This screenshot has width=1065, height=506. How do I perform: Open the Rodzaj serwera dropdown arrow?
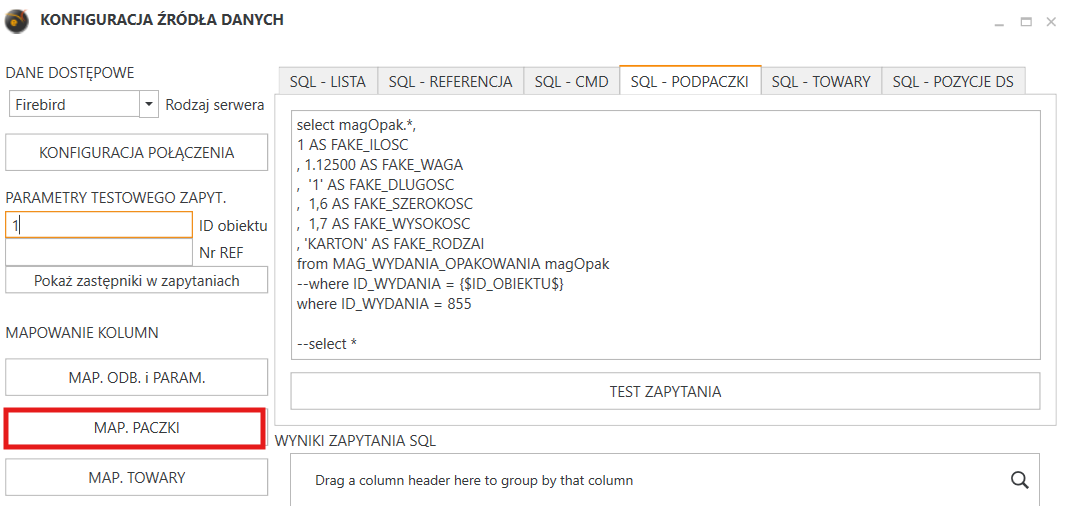point(149,105)
